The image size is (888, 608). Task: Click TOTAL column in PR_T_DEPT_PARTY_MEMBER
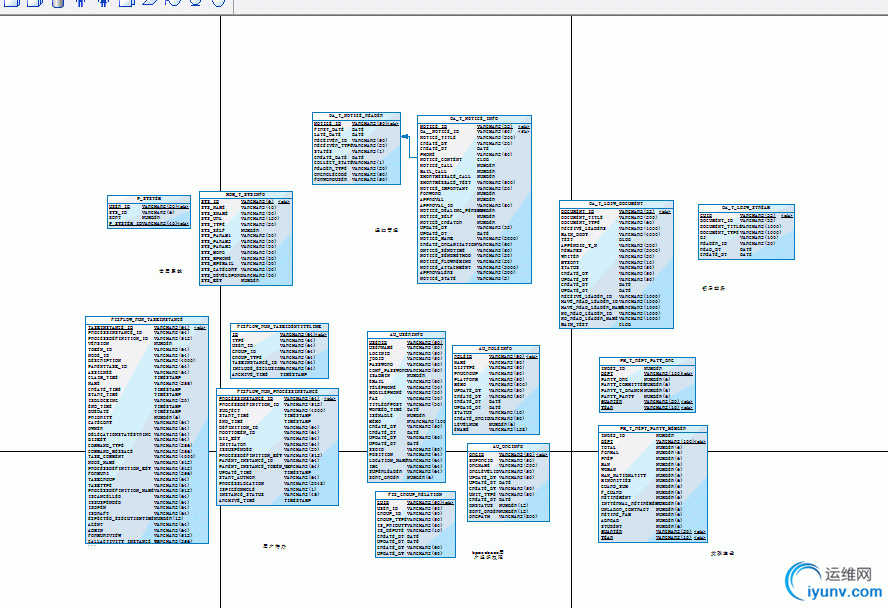coord(609,448)
